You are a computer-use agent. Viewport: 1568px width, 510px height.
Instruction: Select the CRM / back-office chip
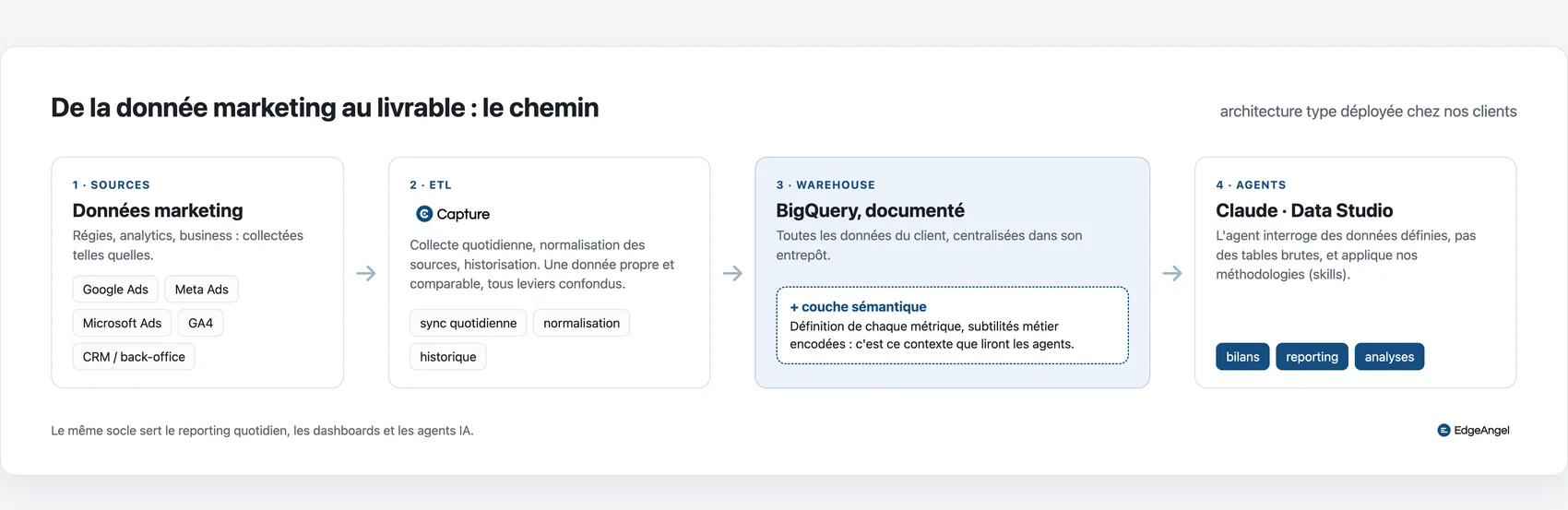click(134, 357)
